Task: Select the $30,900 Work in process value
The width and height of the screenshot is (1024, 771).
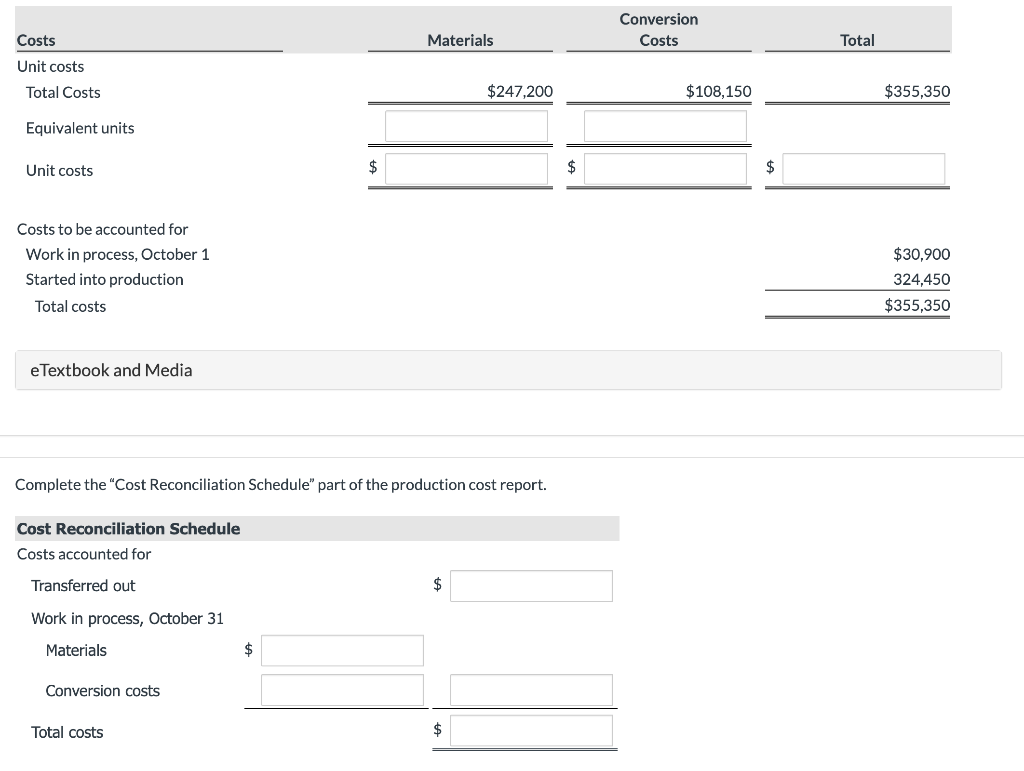Action: [x=921, y=254]
